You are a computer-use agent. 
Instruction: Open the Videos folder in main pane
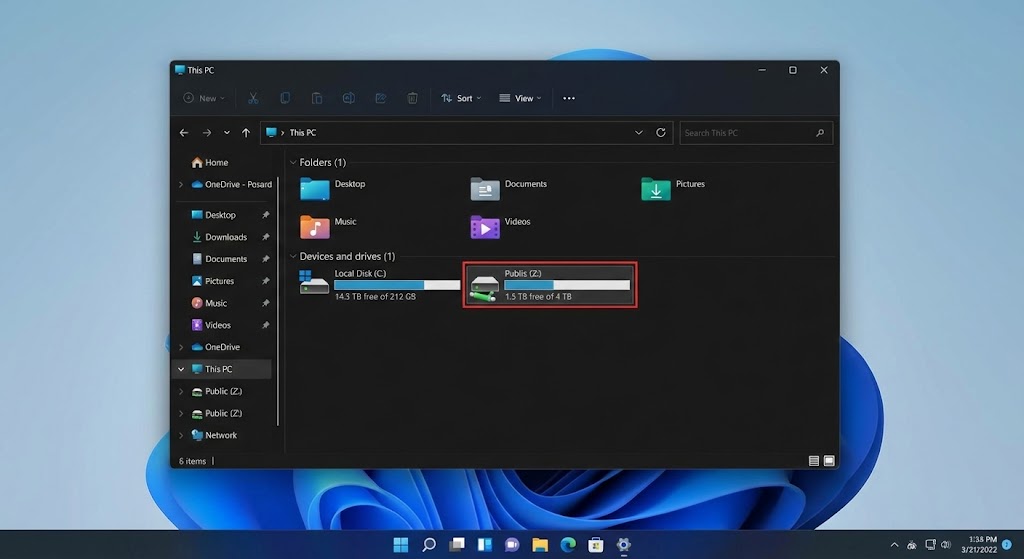(x=502, y=226)
